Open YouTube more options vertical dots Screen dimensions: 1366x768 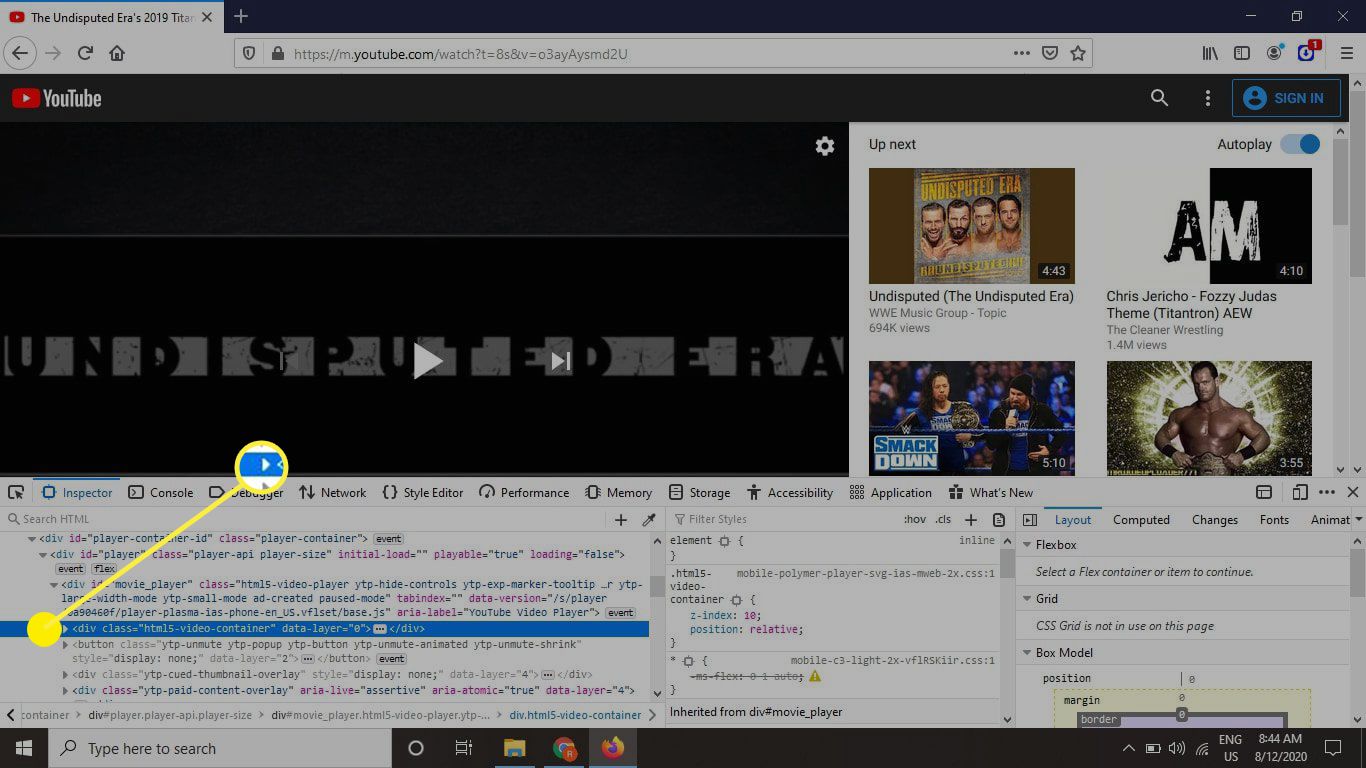pos(1208,98)
